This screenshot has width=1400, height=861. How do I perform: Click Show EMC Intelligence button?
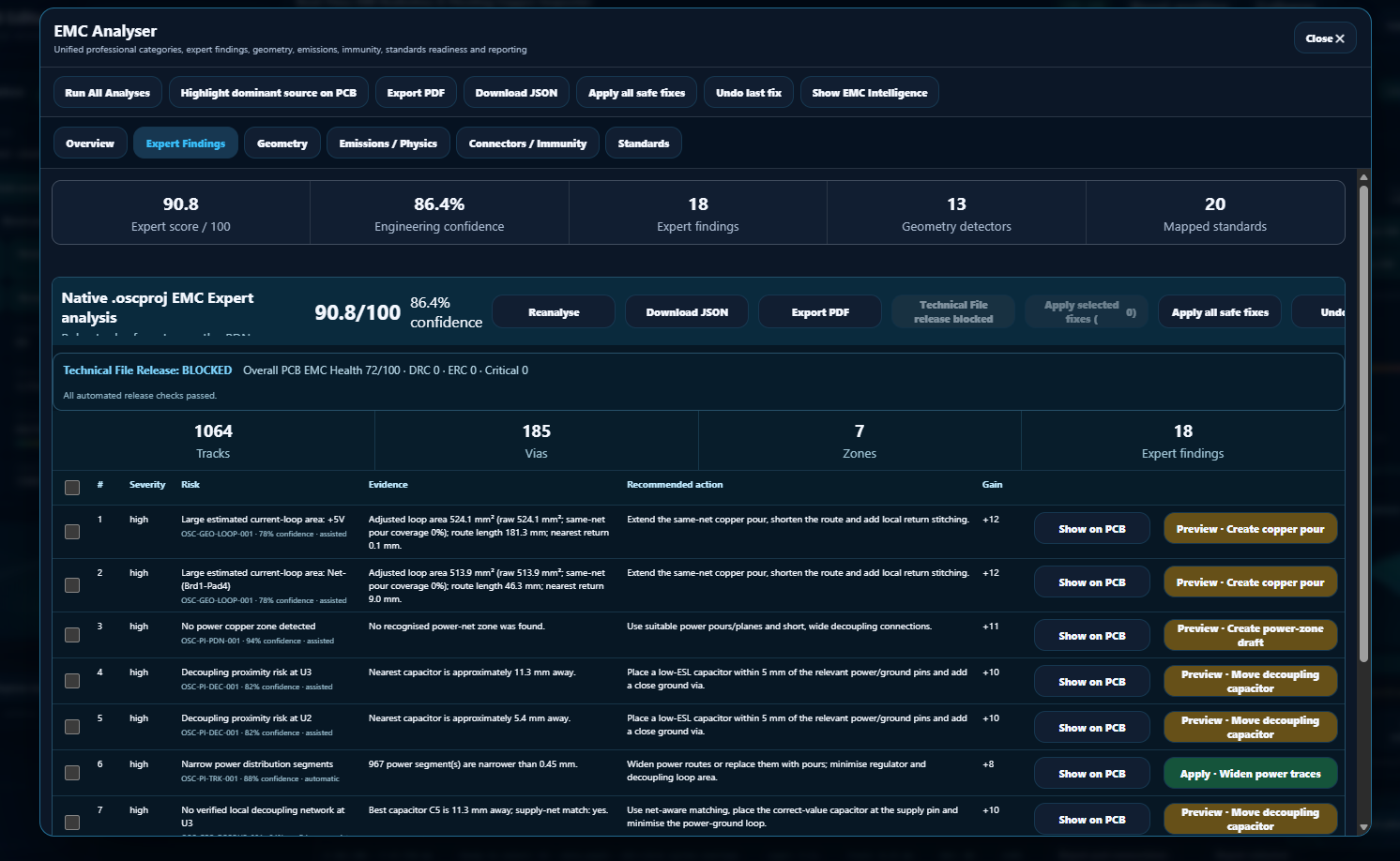pos(869,93)
